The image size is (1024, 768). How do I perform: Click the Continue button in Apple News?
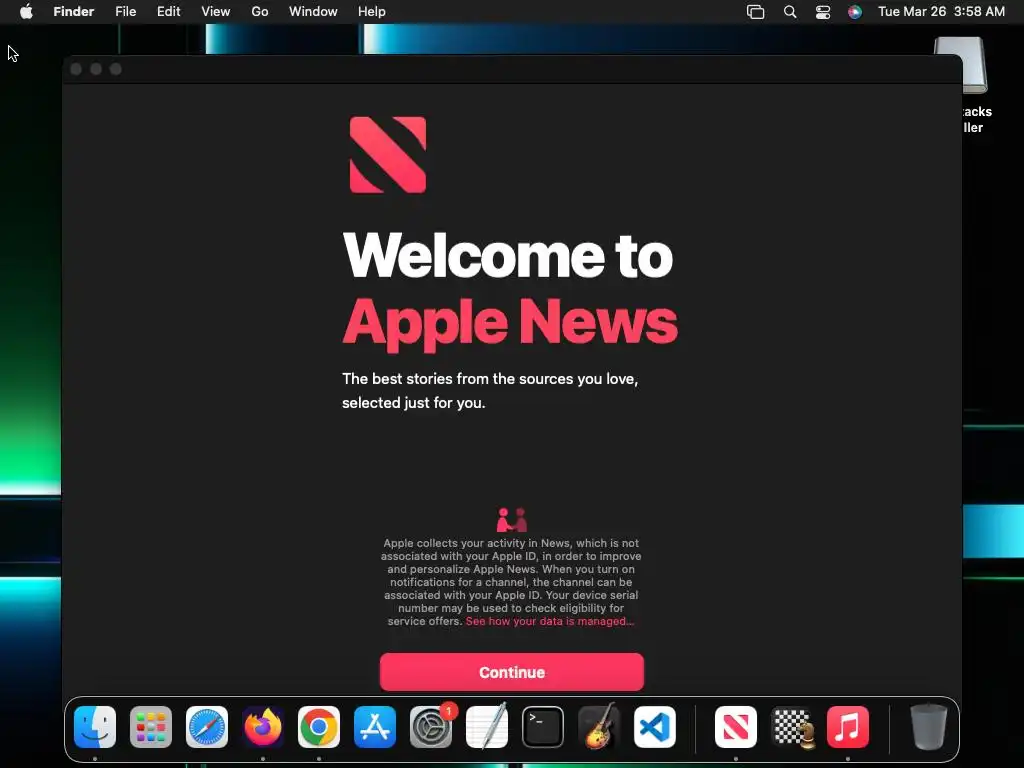pyautogui.click(x=511, y=672)
